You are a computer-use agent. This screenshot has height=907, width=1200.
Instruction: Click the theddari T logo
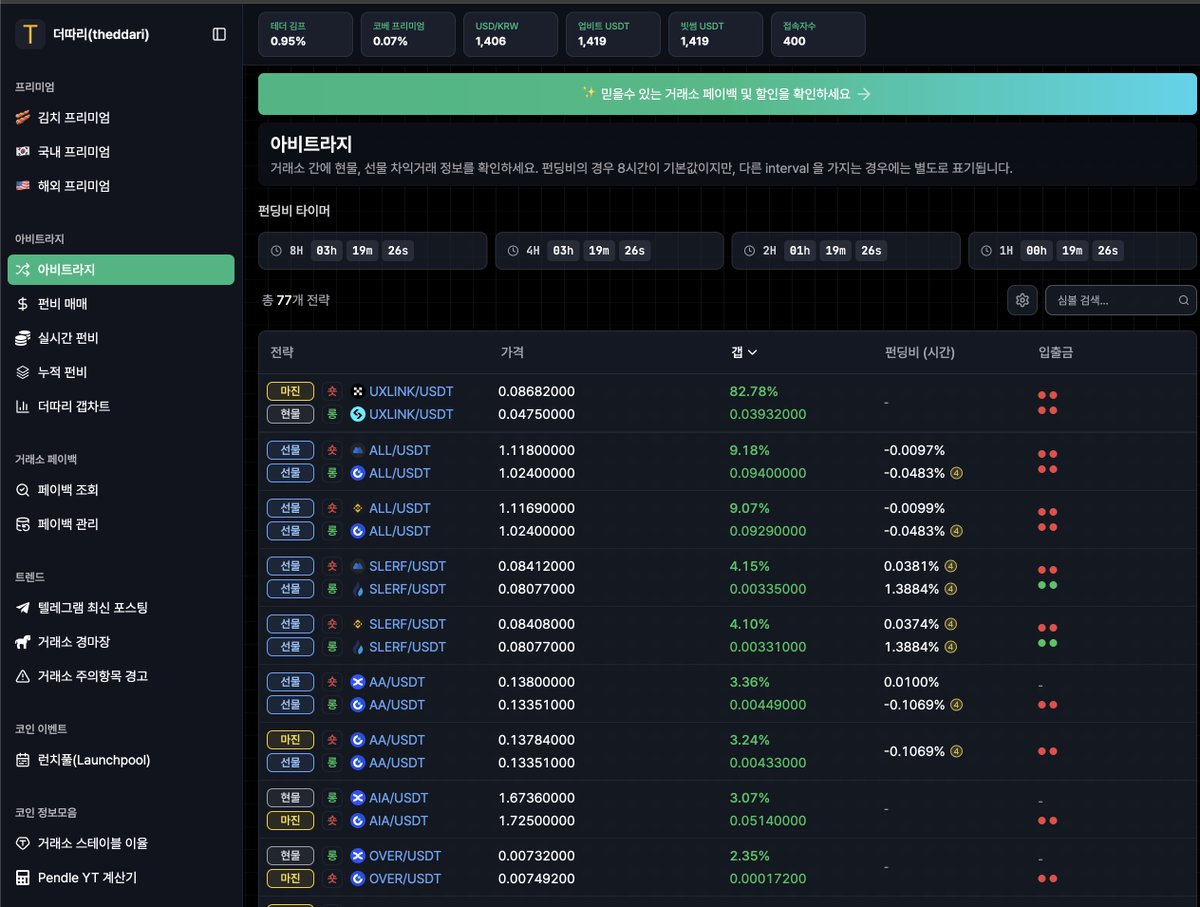[x=30, y=34]
